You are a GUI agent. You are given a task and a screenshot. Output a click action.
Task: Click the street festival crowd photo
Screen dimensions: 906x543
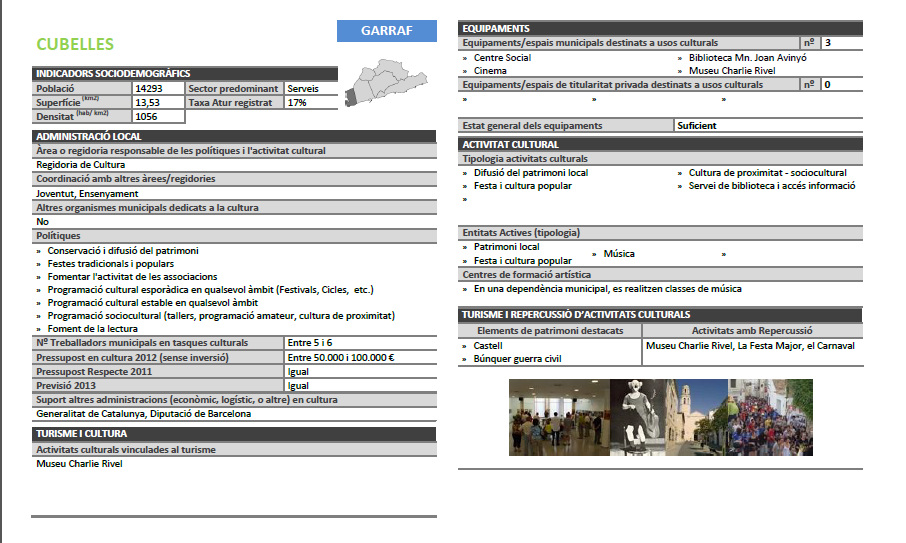[x=771, y=417]
